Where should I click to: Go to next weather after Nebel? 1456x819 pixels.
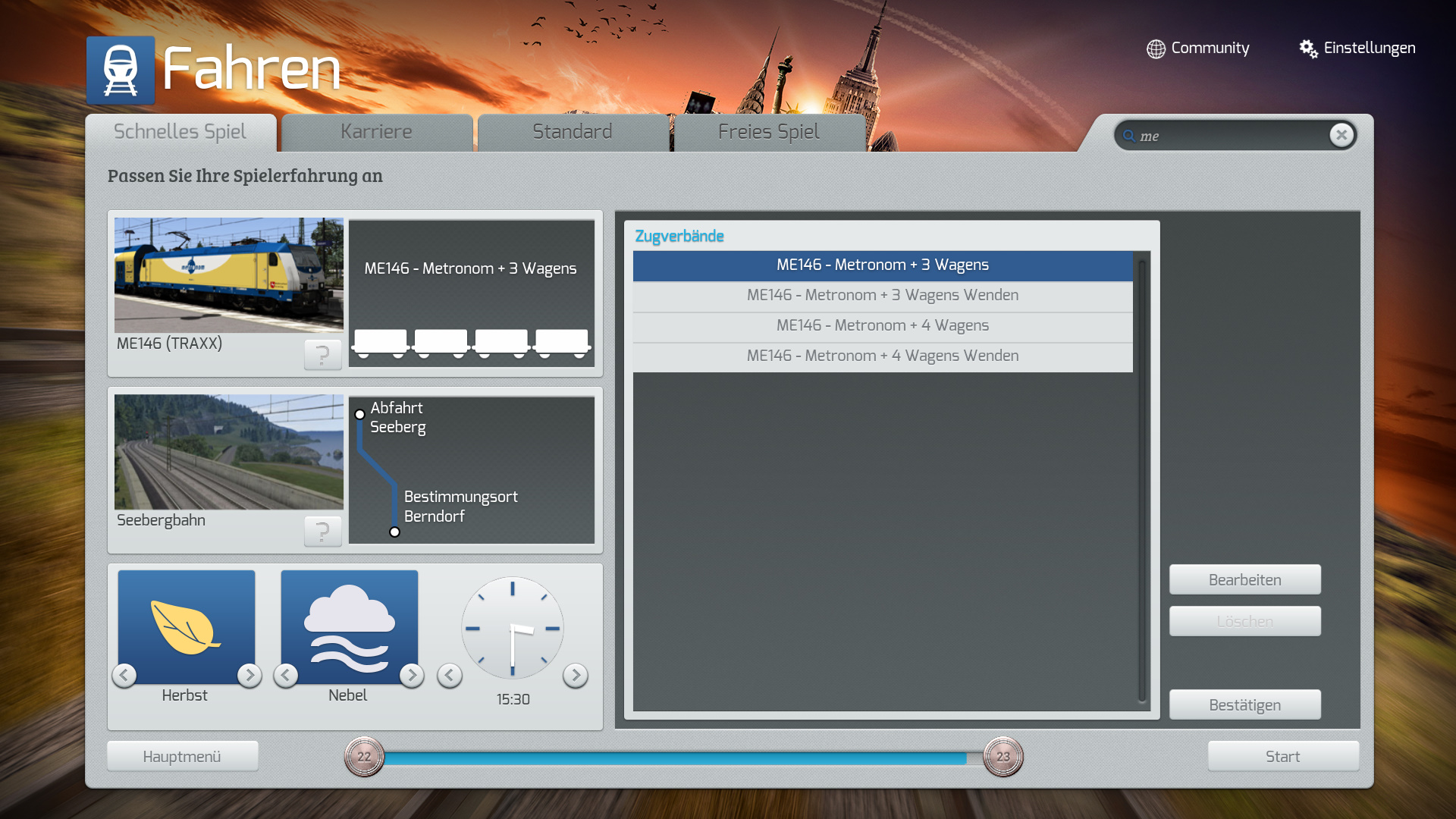412,675
